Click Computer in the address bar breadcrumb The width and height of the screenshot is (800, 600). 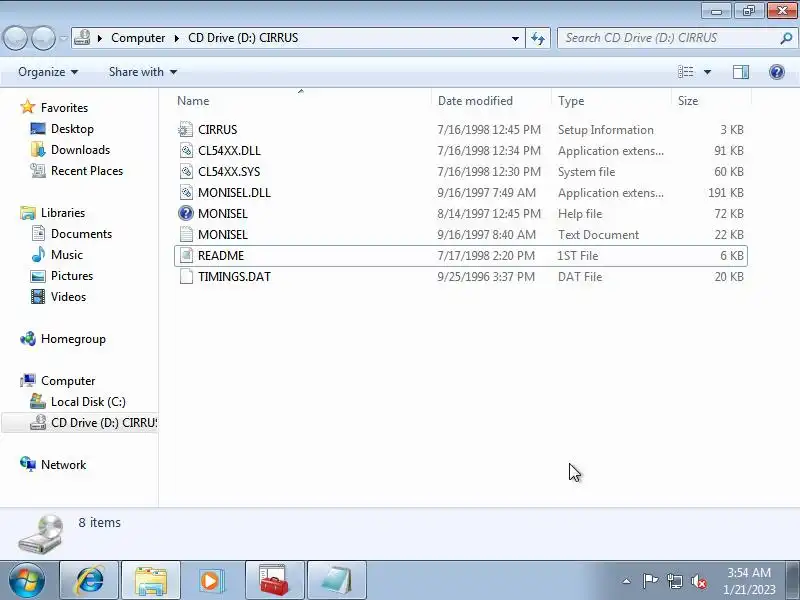(x=138, y=38)
